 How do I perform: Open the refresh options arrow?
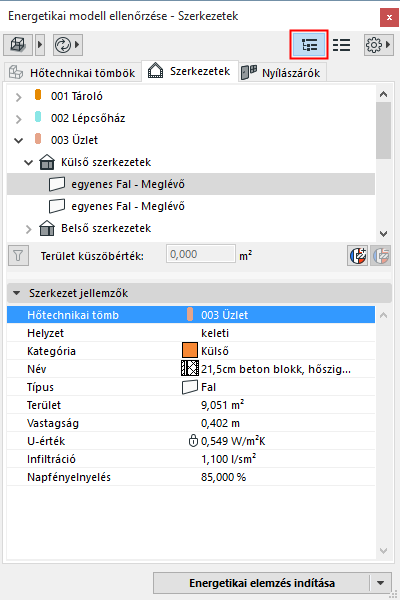[x=77, y=45]
